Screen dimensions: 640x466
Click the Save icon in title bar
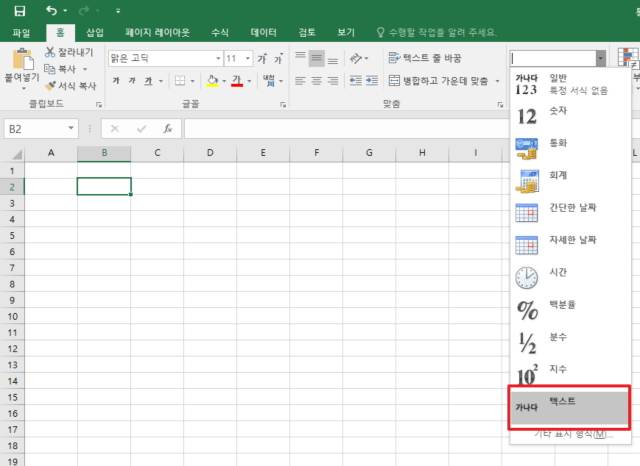(x=19, y=11)
